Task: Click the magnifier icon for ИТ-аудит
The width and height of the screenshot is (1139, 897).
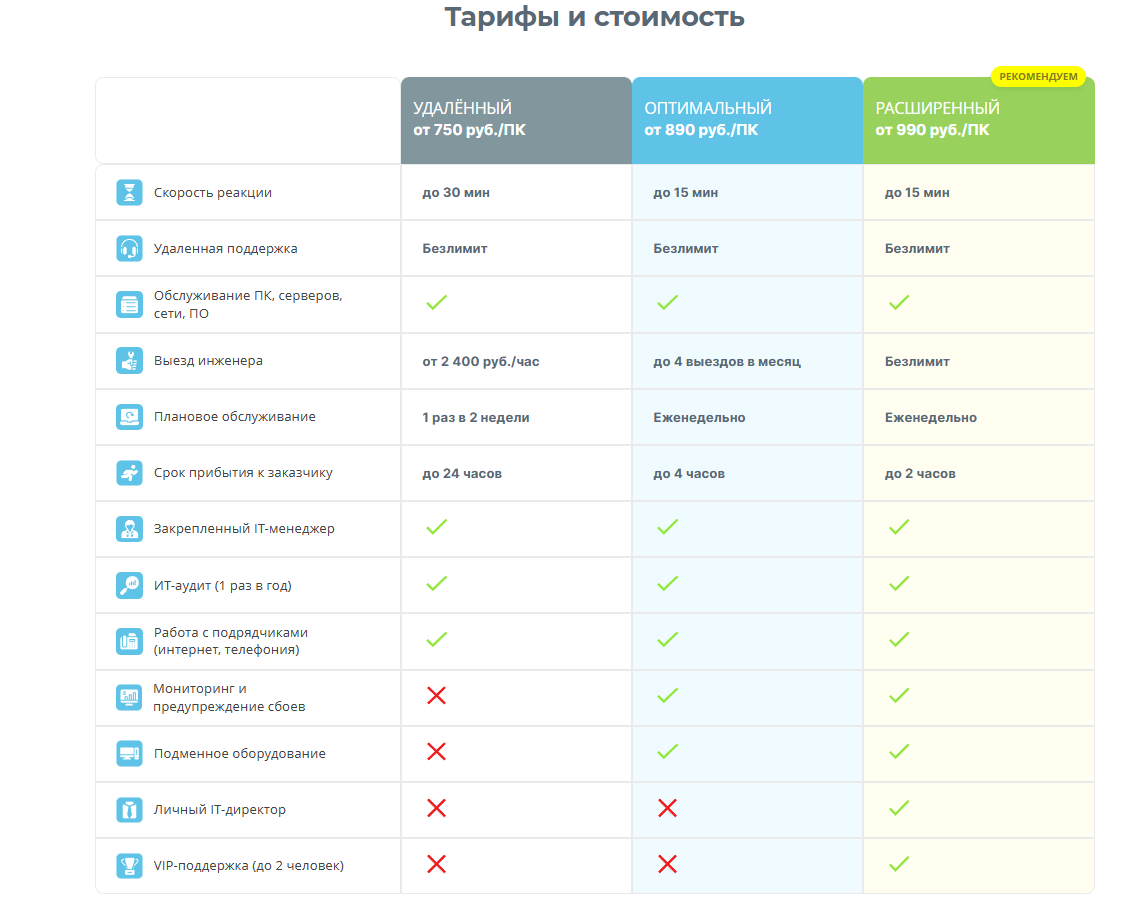Action: pos(130,585)
